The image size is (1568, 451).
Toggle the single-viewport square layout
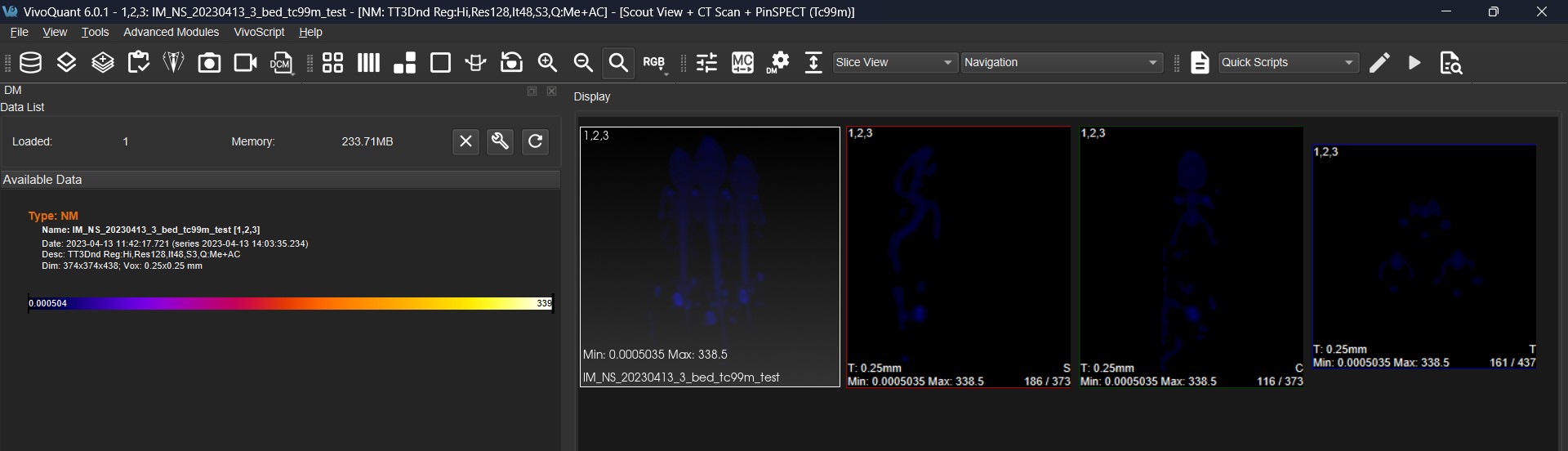click(440, 63)
